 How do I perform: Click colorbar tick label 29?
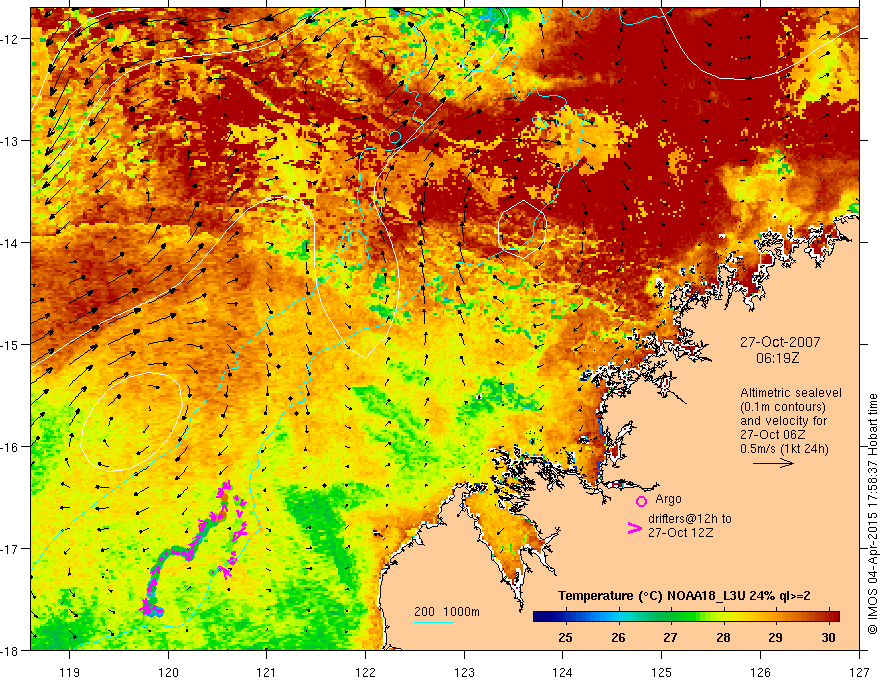coord(776,637)
